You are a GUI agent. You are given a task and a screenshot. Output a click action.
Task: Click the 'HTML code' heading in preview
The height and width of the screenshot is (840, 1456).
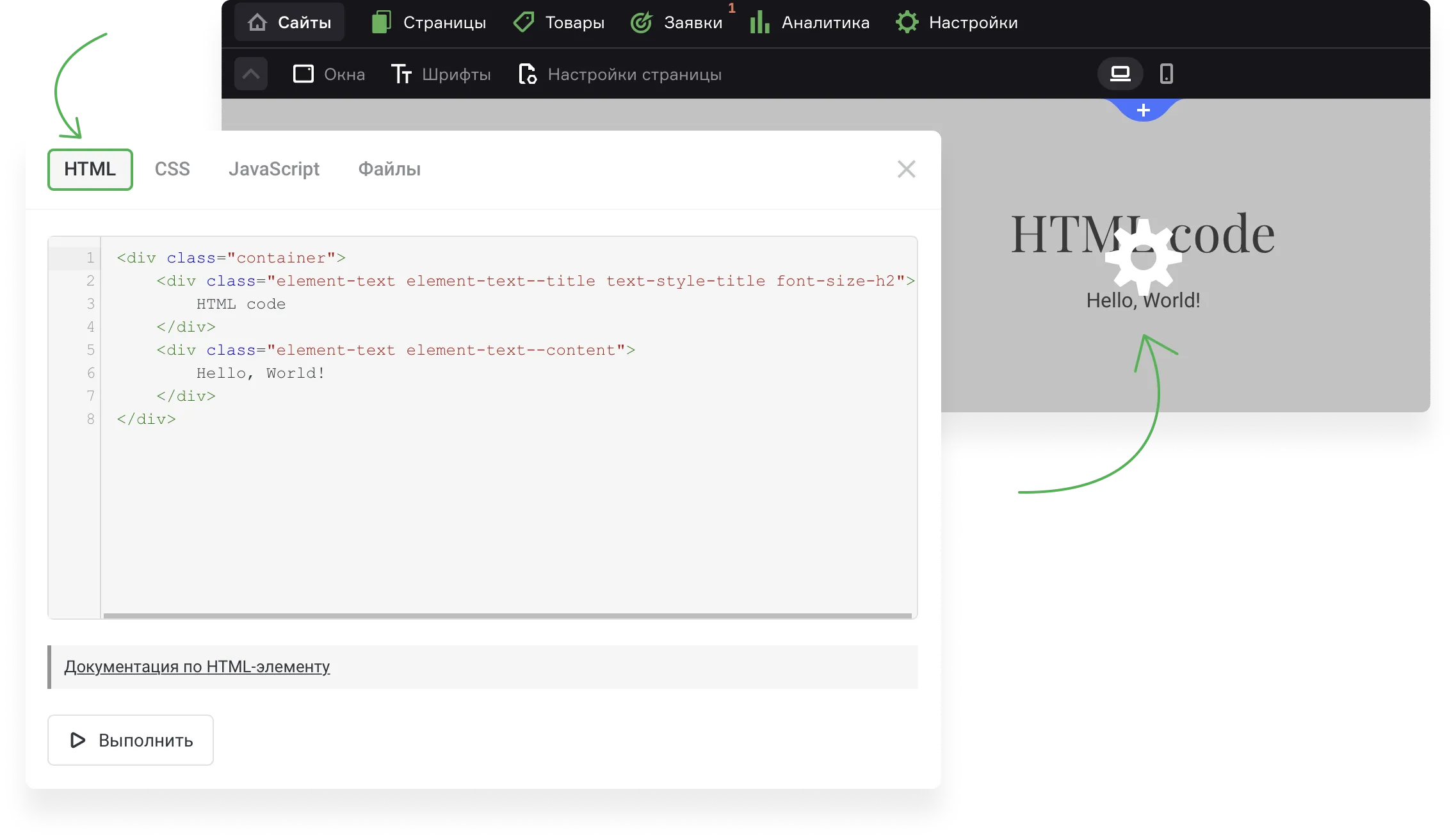coord(1144,234)
